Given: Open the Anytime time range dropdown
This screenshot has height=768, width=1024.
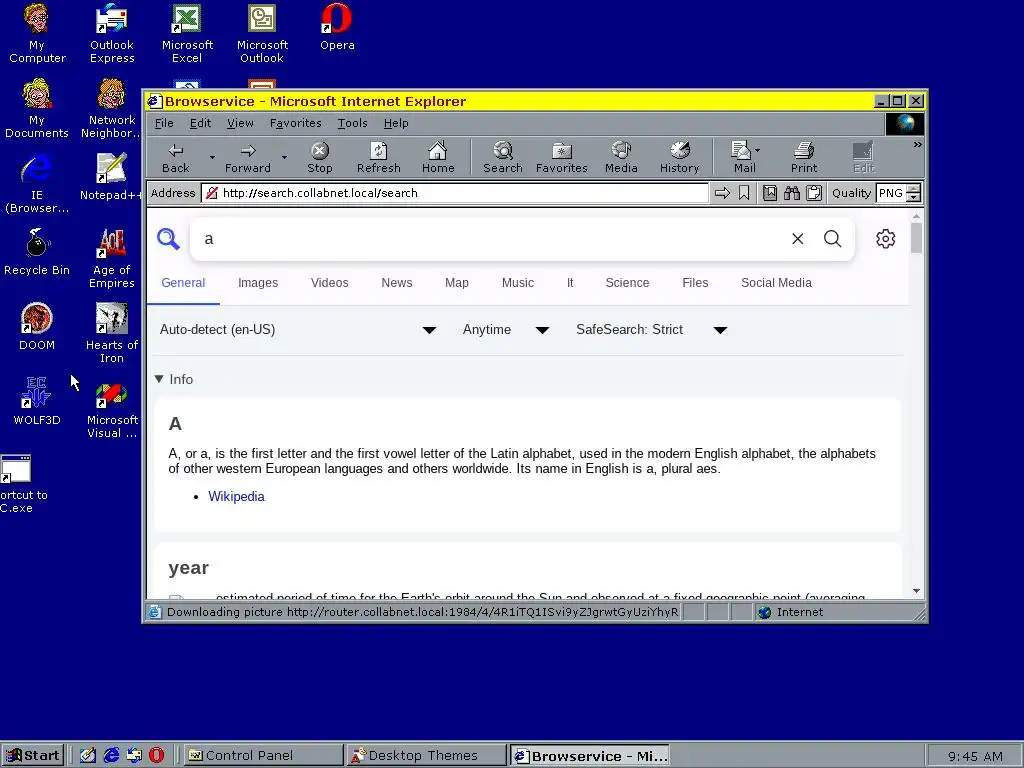Looking at the screenshot, I should (505, 330).
